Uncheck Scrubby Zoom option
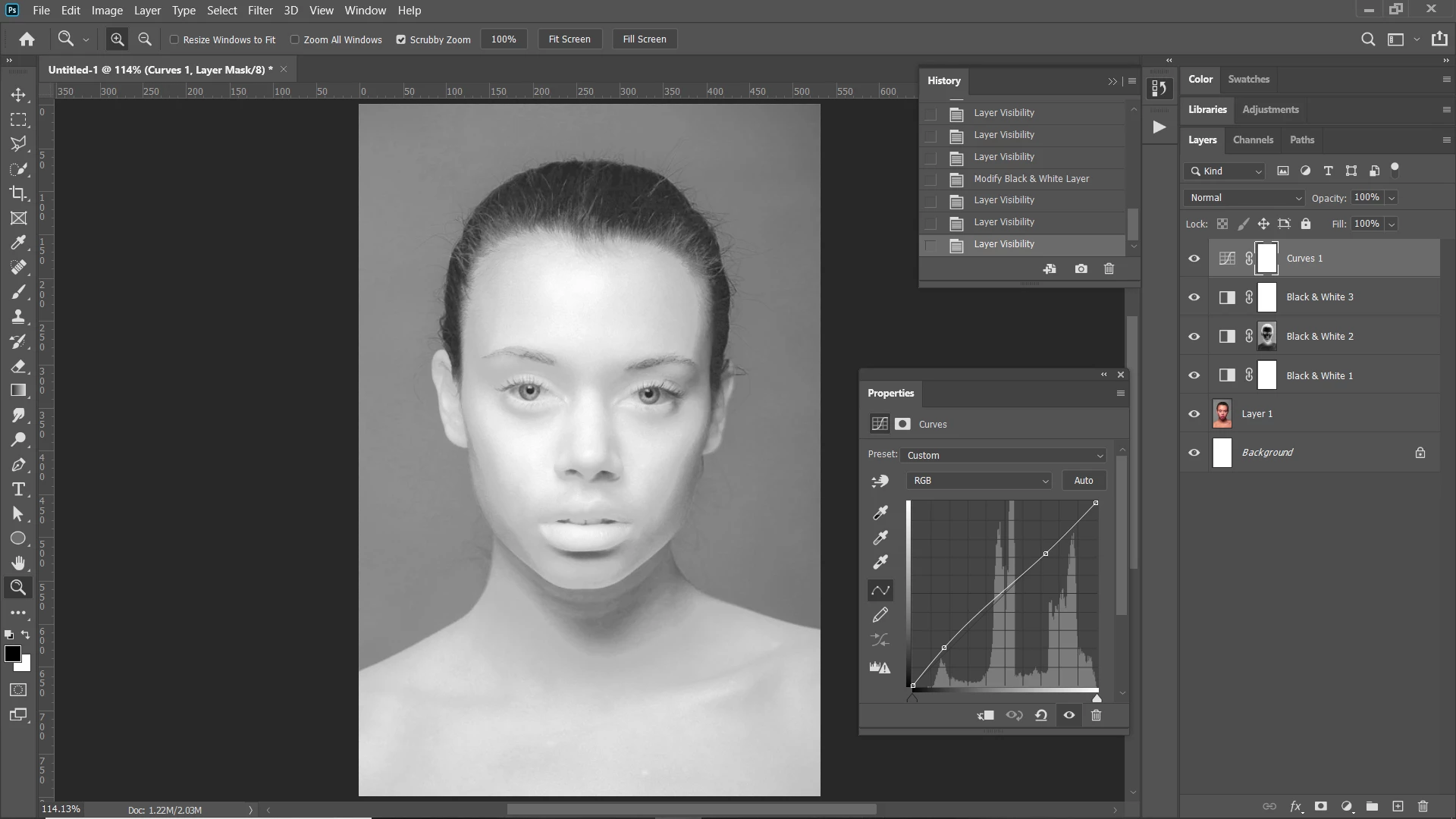Viewport: 1456px width, 819px height. click(401, 39)
